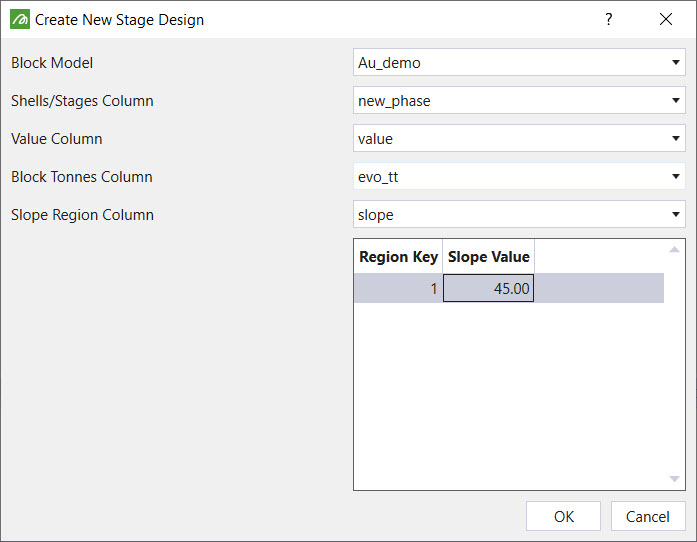Viewport: 697px width, 542px height.
Task: Select the Region Key cell 1
Action: (398, 289)
